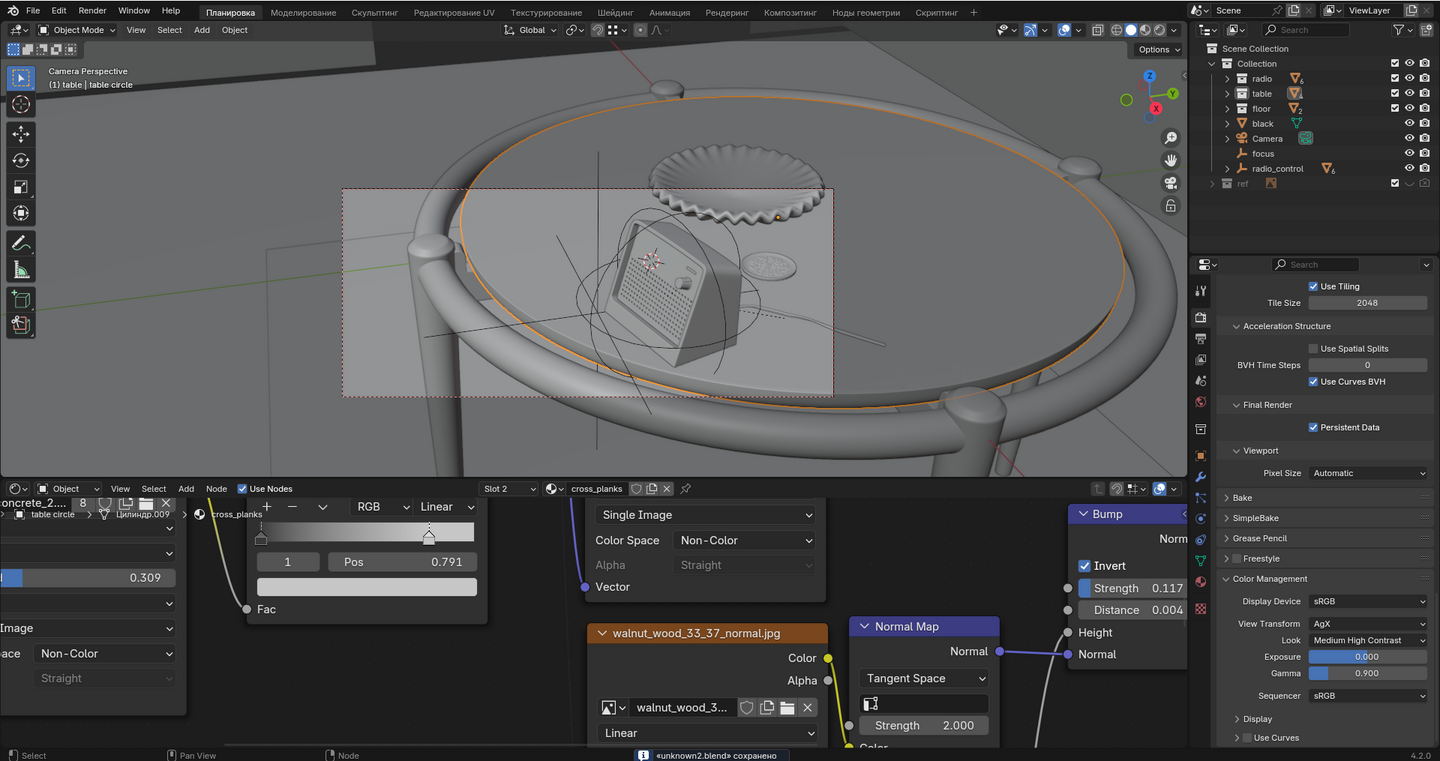Click the Exposure slider

[x=1367, y=657]
